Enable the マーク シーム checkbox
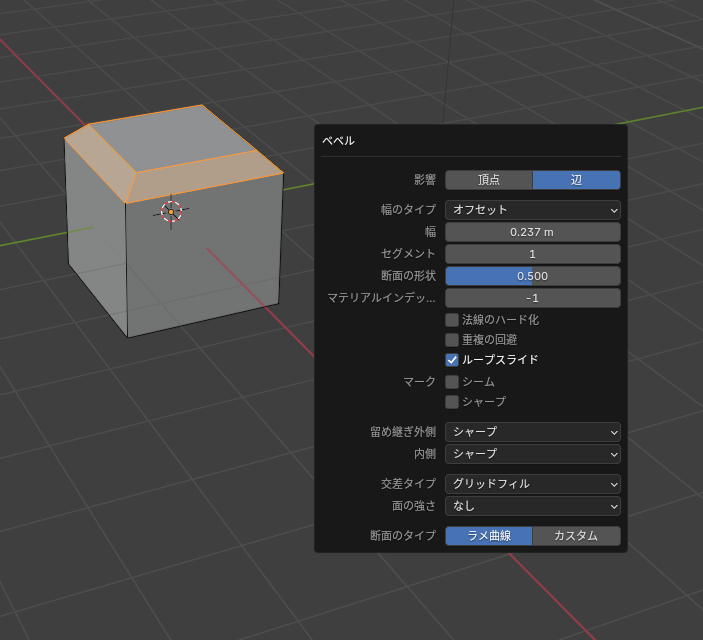This screenshot has height=640, width=703. point(452,382)
